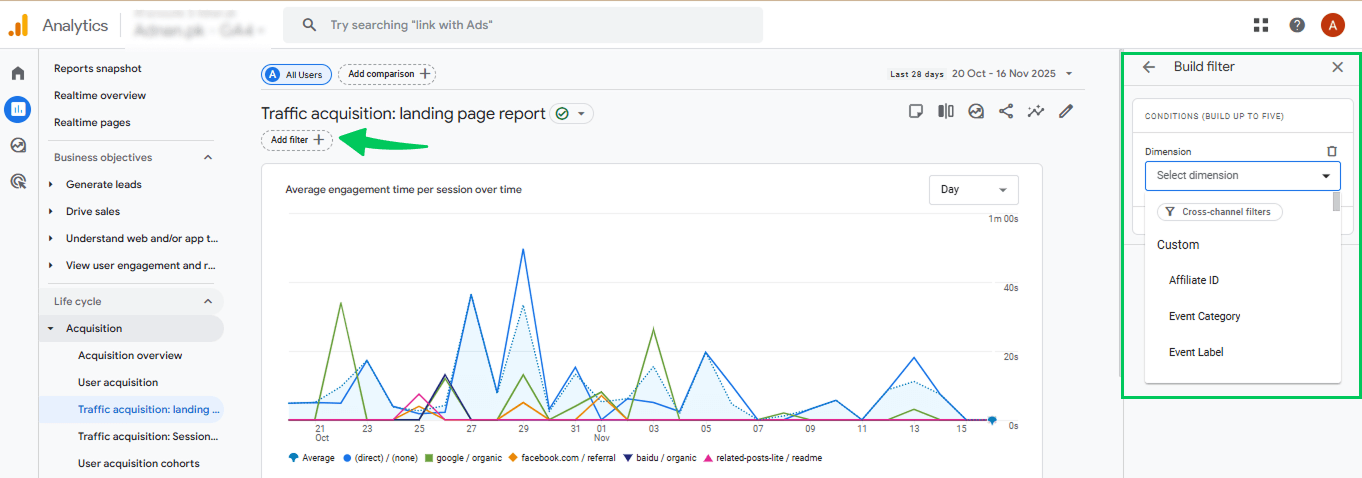Share this report using share icon
This screenshot has width=1362, height=478.
(1006, 111)
